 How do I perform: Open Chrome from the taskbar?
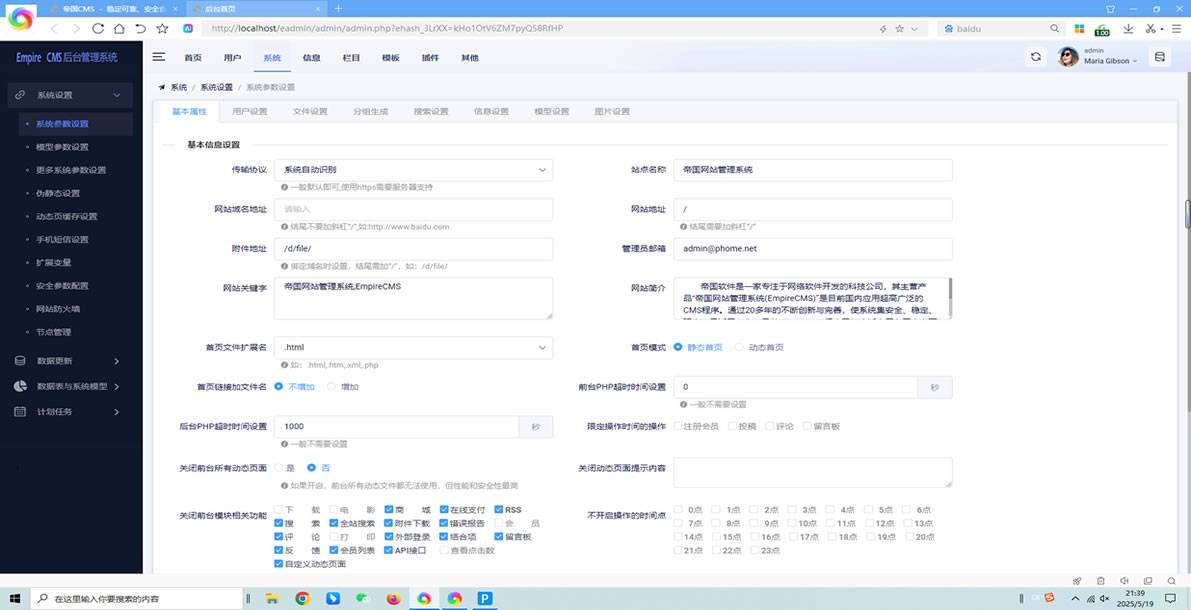(302, 598)
